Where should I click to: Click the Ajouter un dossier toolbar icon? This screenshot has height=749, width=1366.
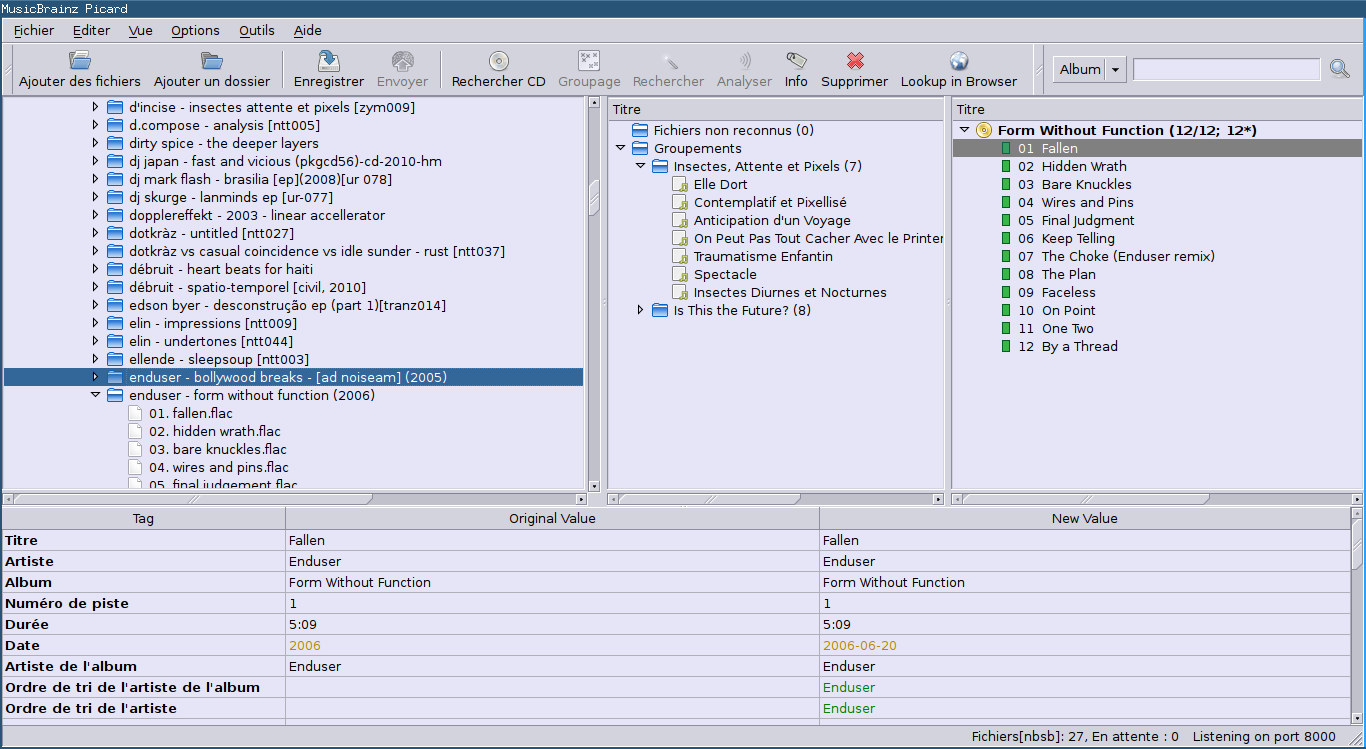(212, 61)
